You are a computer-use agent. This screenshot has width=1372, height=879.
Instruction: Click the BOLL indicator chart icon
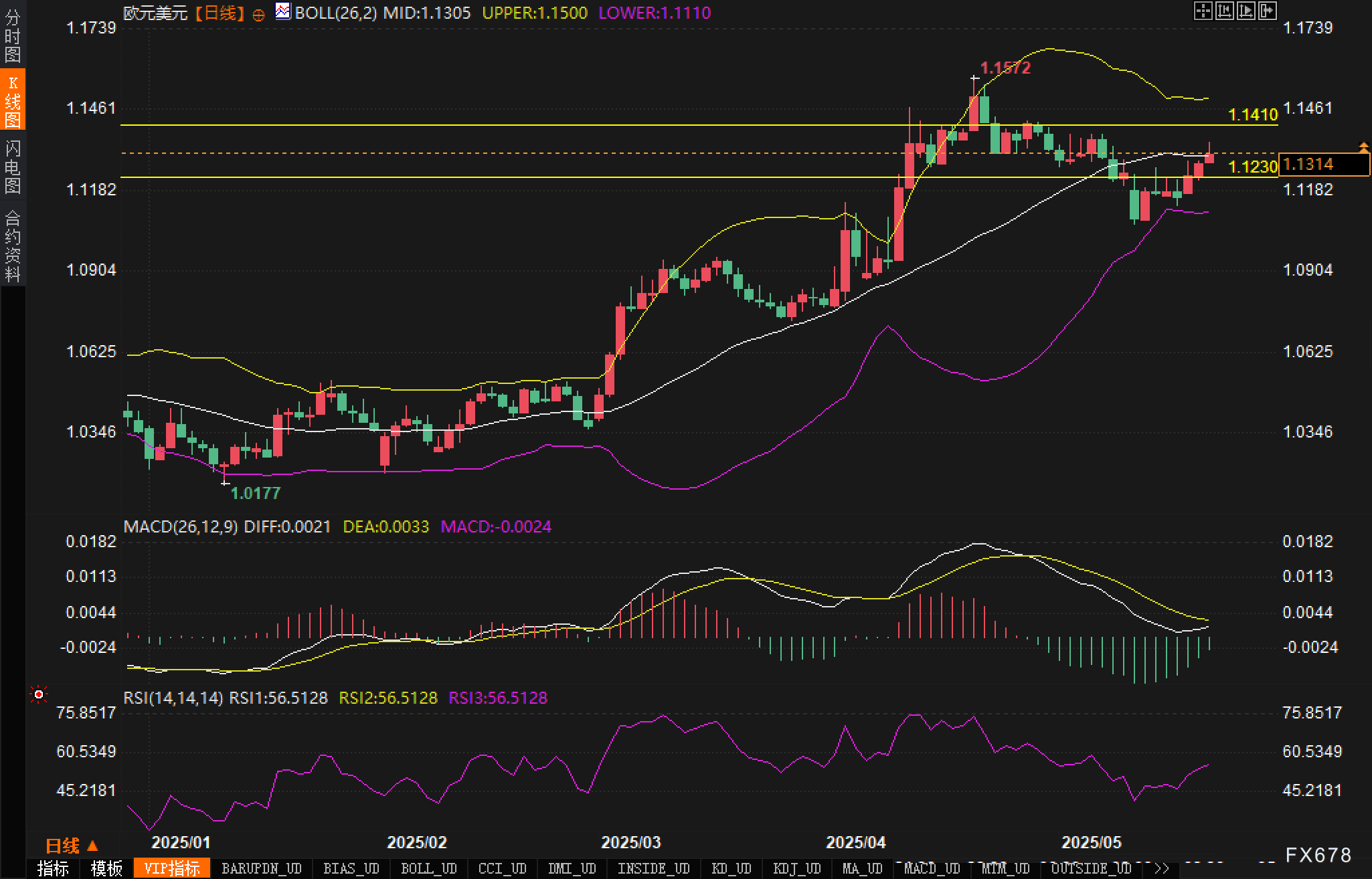(x=283, y=11)
